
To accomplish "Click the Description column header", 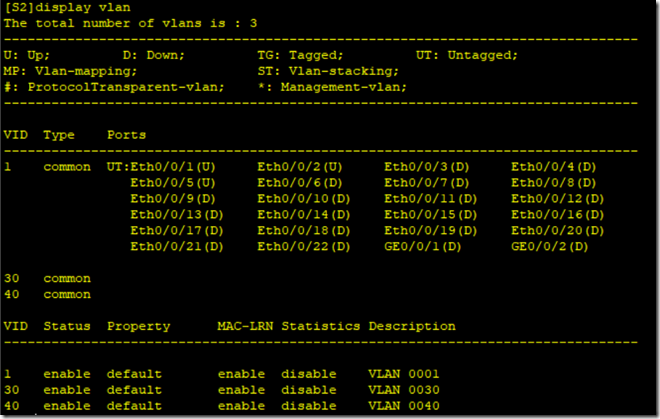I will [x=411, y=326].
